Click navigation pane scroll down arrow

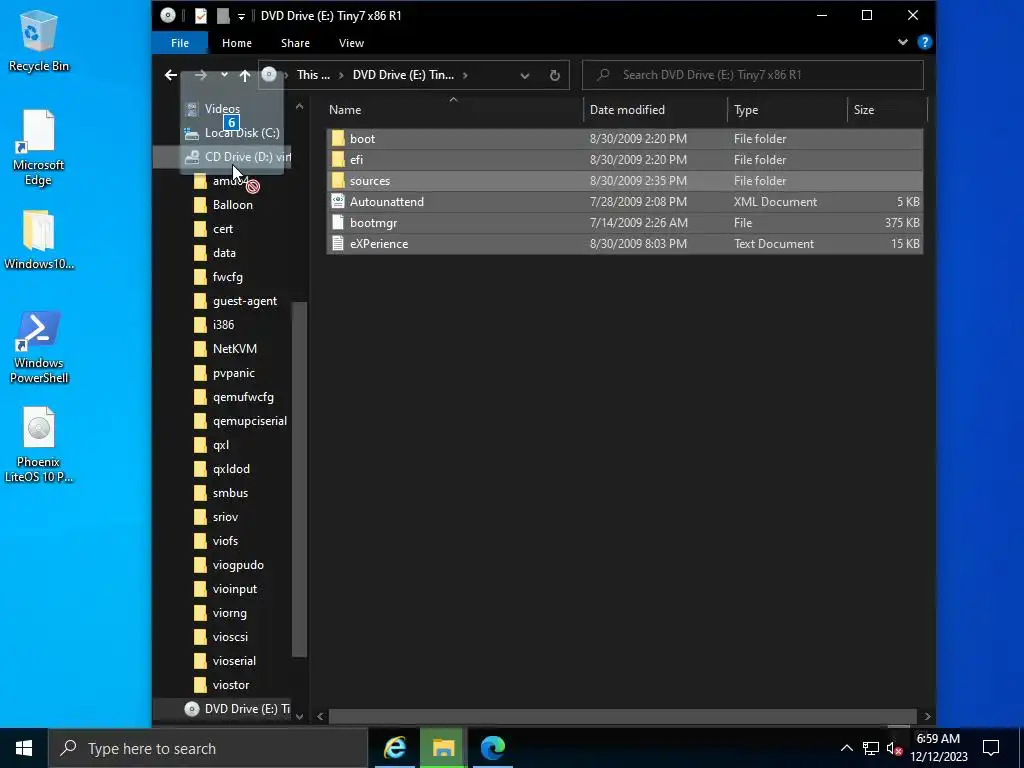pos(299,716)
